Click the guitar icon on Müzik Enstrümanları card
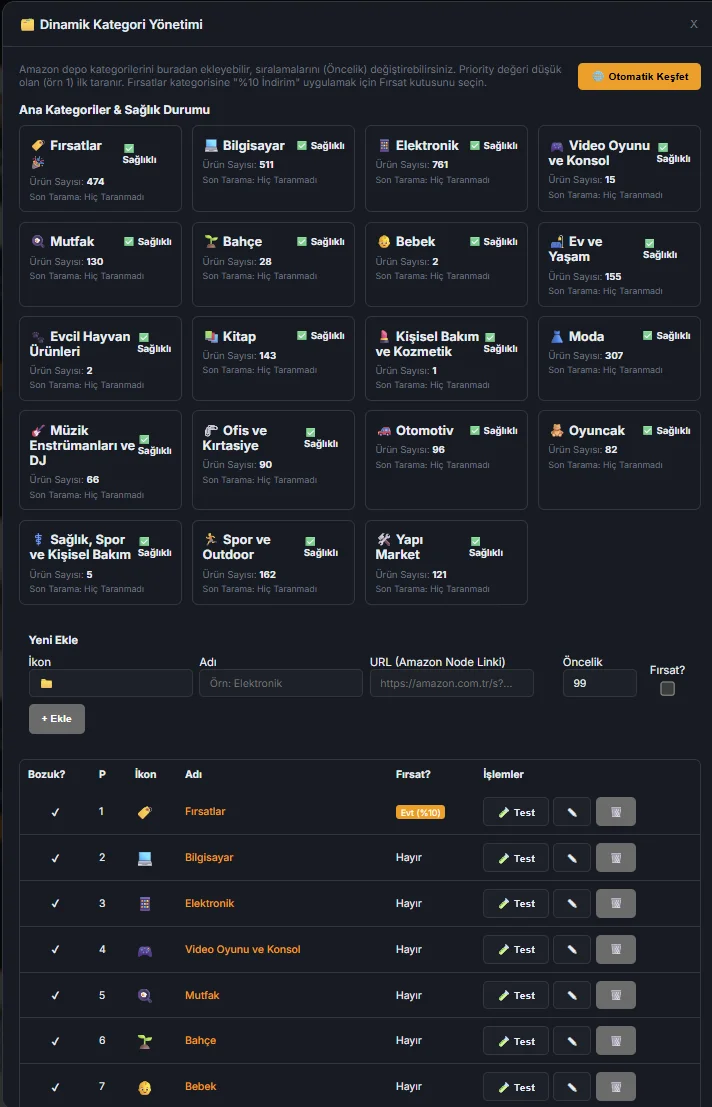The height and width of the screenshot is (1107, 712). [38, 431]
